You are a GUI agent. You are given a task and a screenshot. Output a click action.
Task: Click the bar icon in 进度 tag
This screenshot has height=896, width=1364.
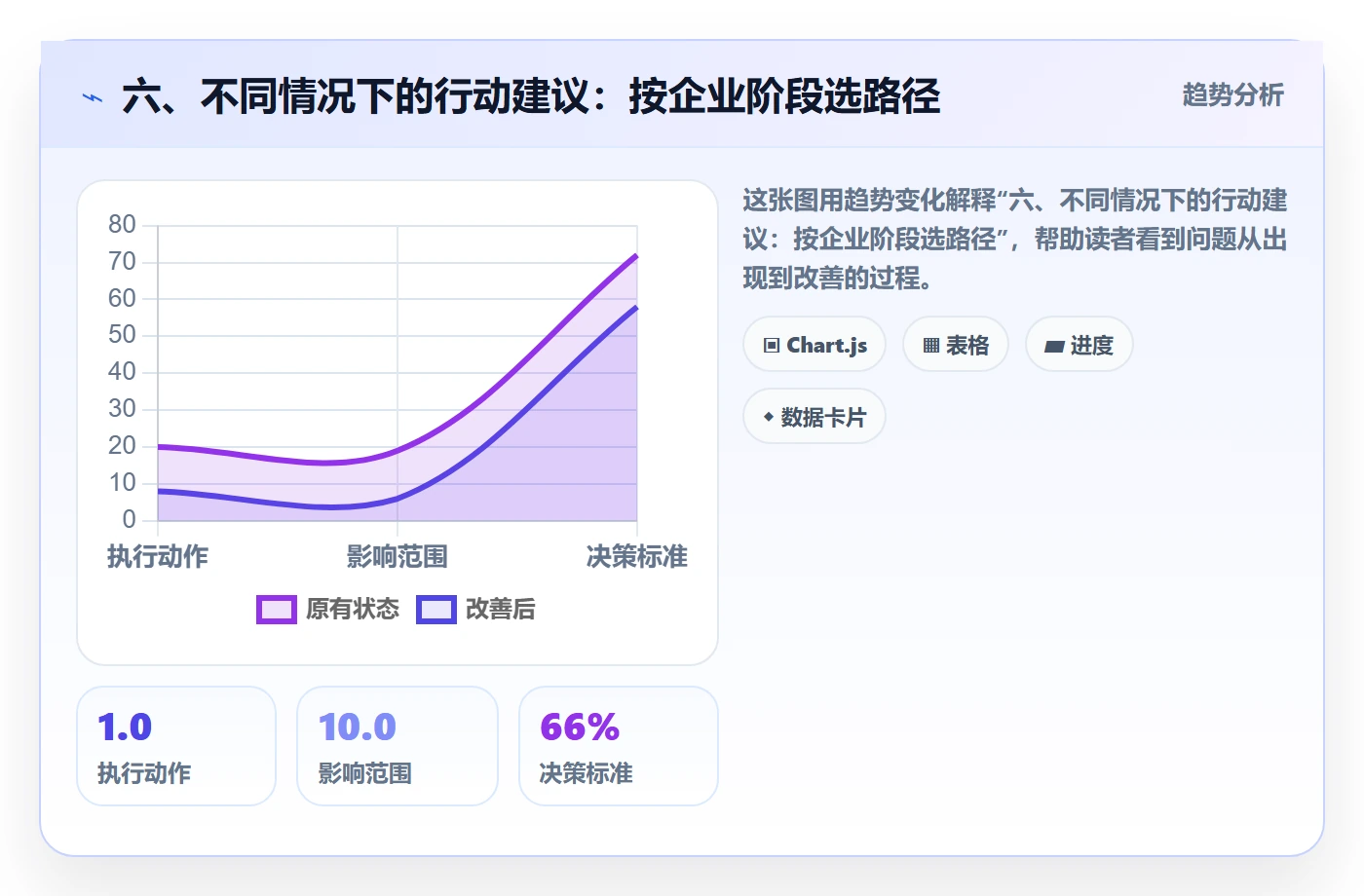1054,346
